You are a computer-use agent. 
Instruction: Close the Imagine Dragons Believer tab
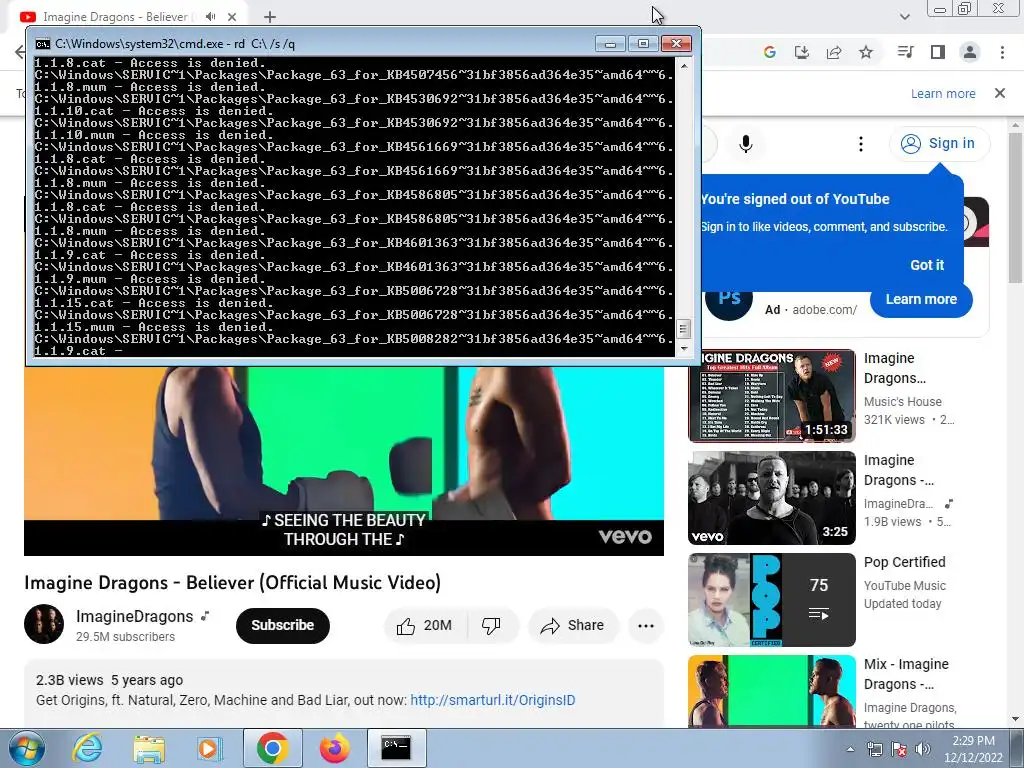tap(232, 17)
